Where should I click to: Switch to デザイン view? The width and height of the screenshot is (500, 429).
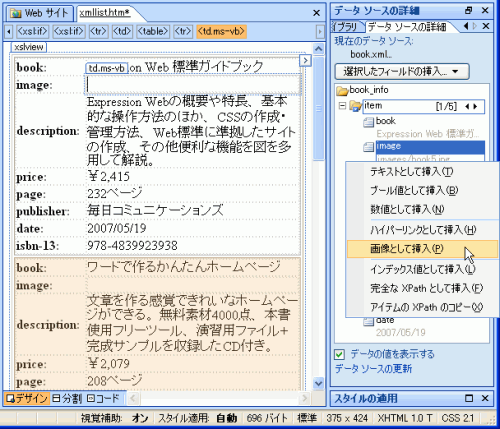26,398
